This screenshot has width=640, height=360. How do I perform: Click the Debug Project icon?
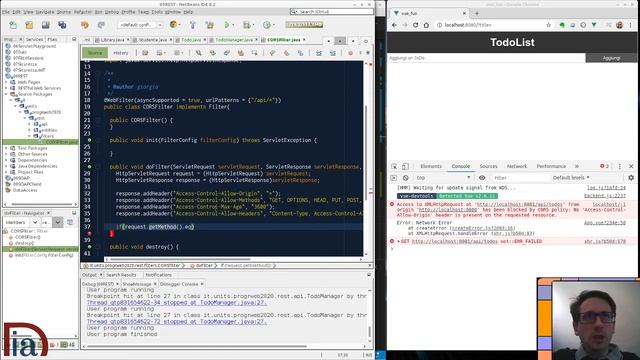tap(247, 25)
